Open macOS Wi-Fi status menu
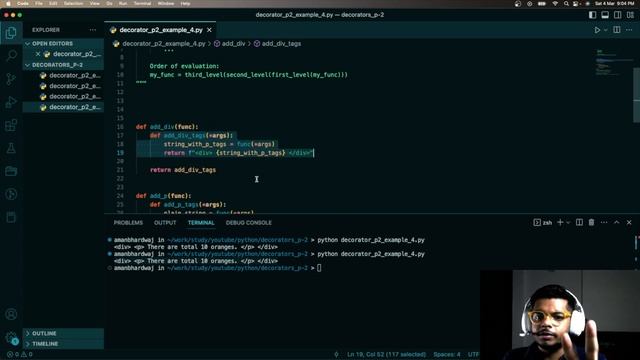This screenshot has width=640, height=360. point(555,4)
